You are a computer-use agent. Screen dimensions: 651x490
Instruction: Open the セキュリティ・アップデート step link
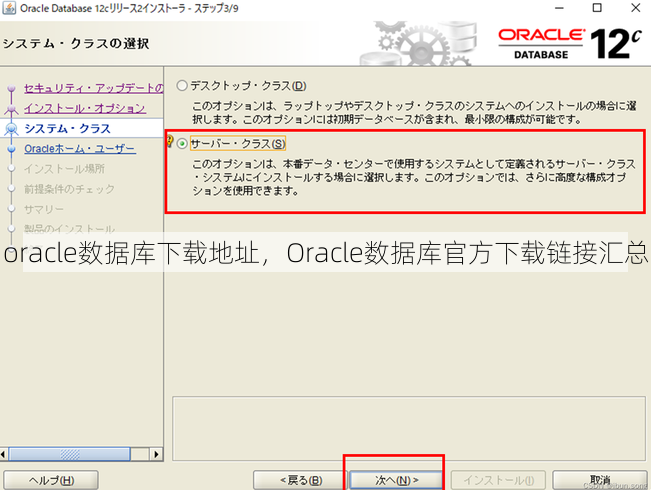point(93,88)
